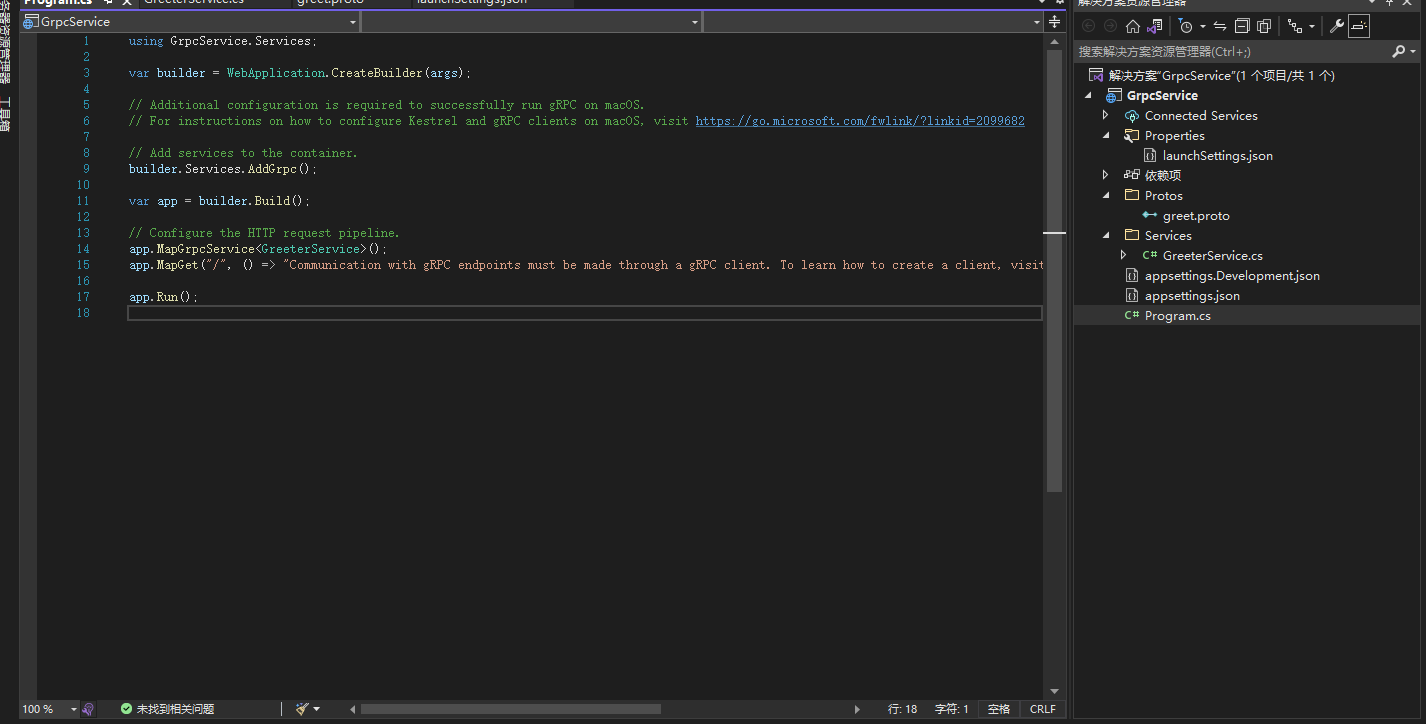1426x724 pixels.
Task: Click the purple IntelliCode icon near zoom
Action: coord(88,709)
